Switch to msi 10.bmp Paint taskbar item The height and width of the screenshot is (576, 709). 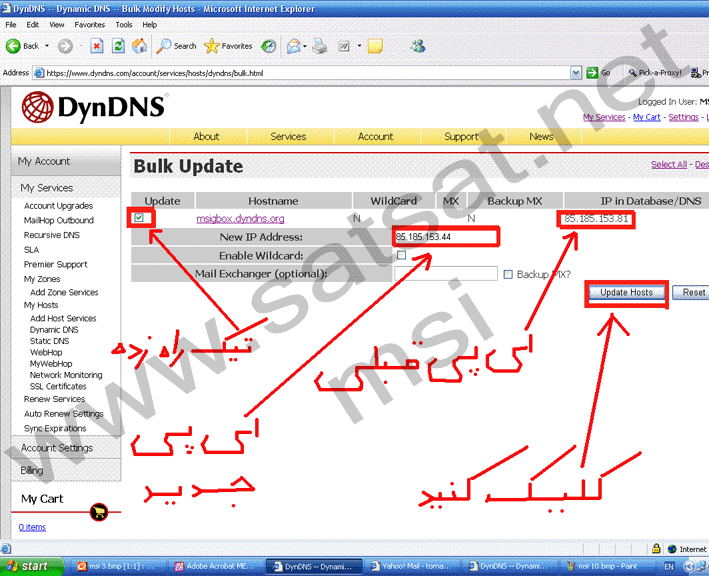(607, 566)
